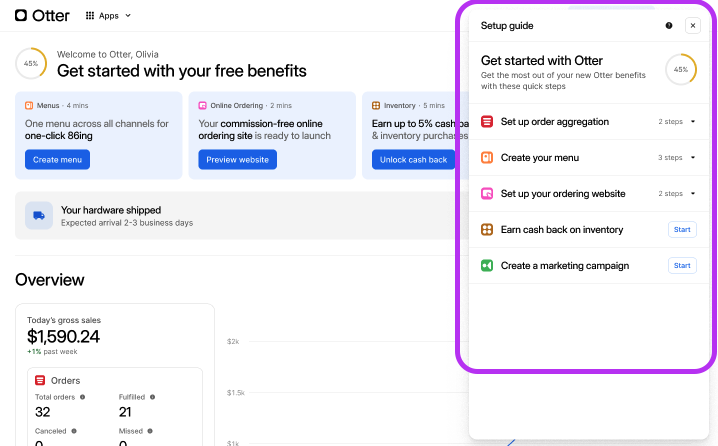Viewport: 718px width, 446px height.
Task: Click the order aggregation red icon
Action: pos(487,122)
